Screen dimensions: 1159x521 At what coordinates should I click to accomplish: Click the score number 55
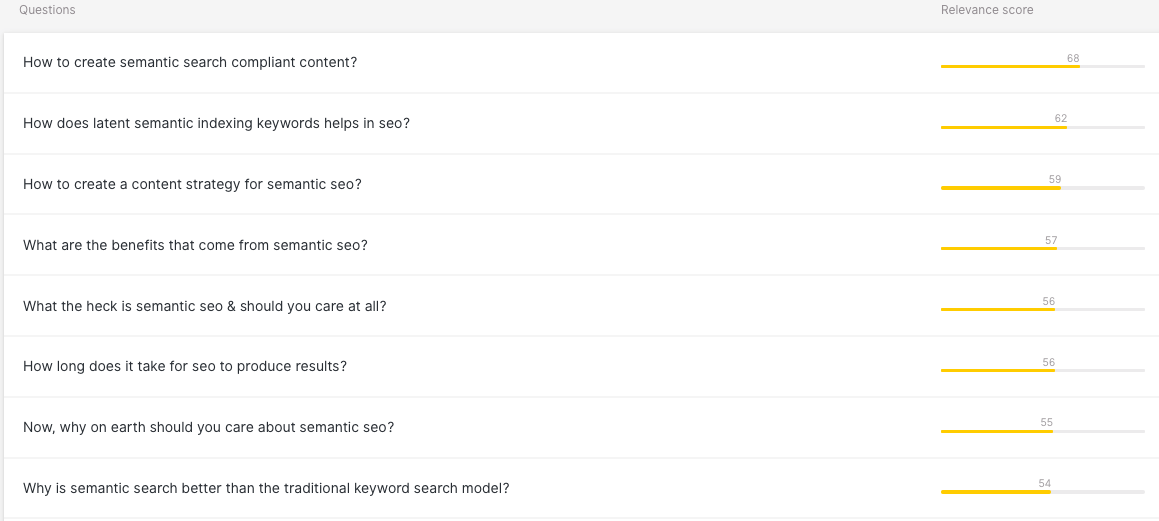(1046, 422)
